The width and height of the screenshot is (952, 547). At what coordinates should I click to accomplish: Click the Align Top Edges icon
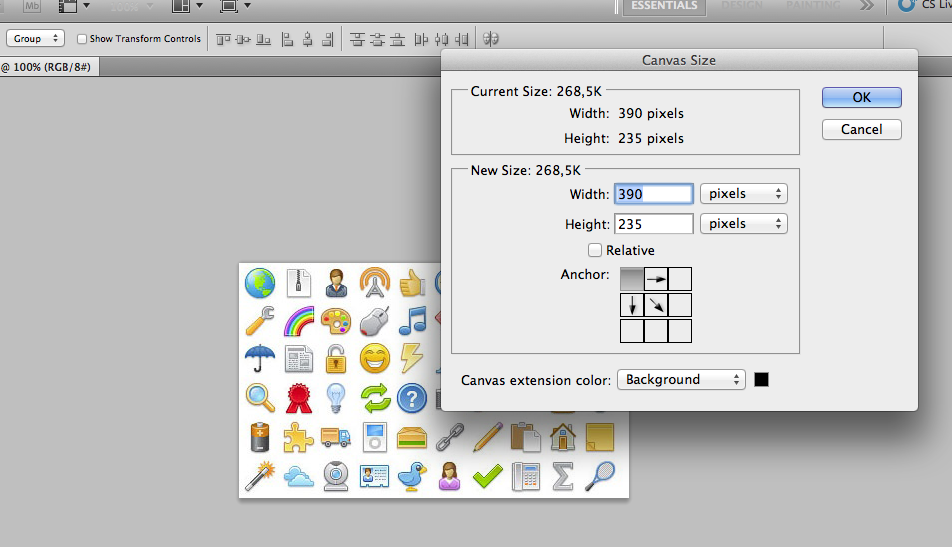point(222,39)
